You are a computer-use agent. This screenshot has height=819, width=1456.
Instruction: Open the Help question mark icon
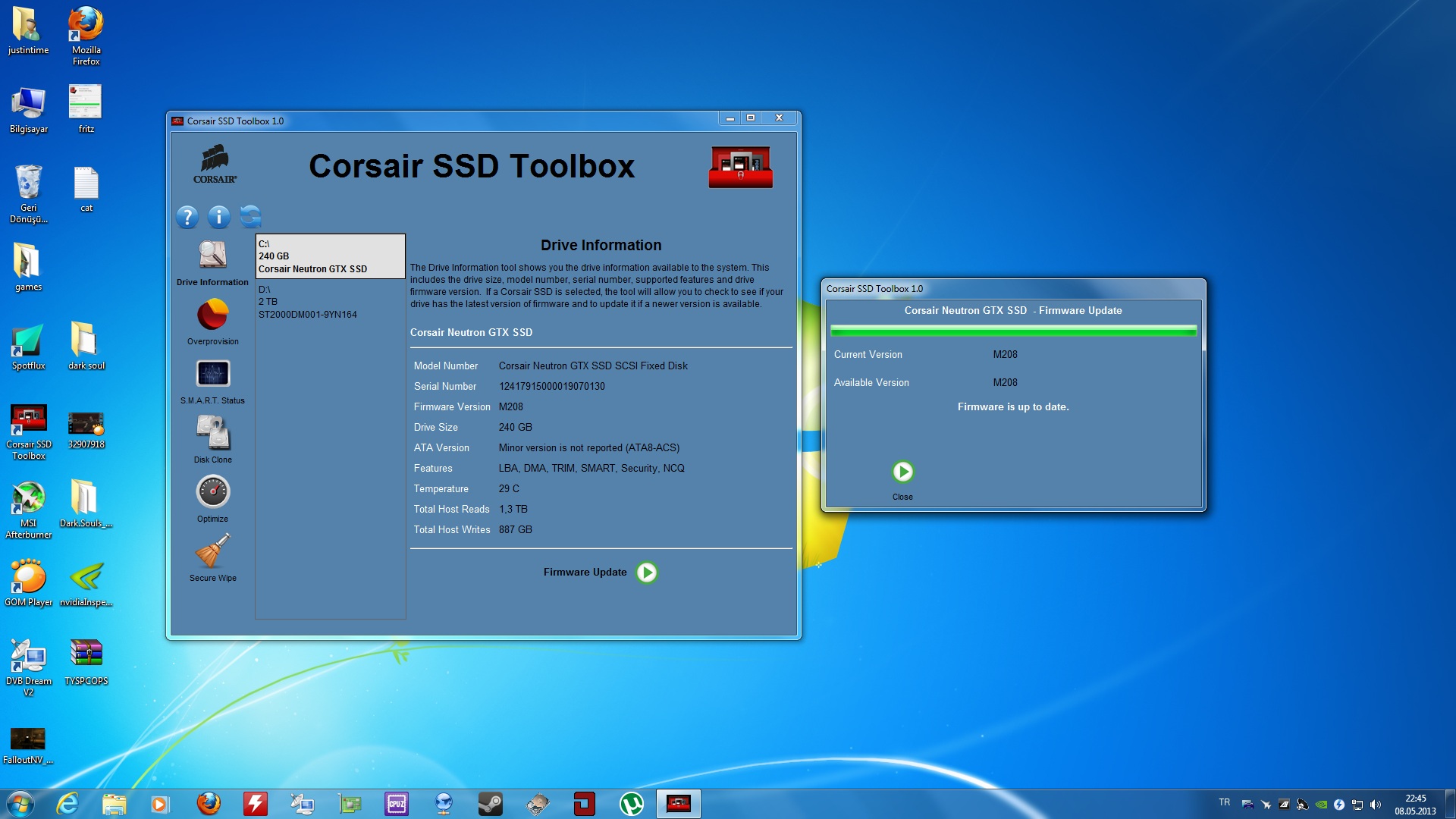tap(187, 218)
